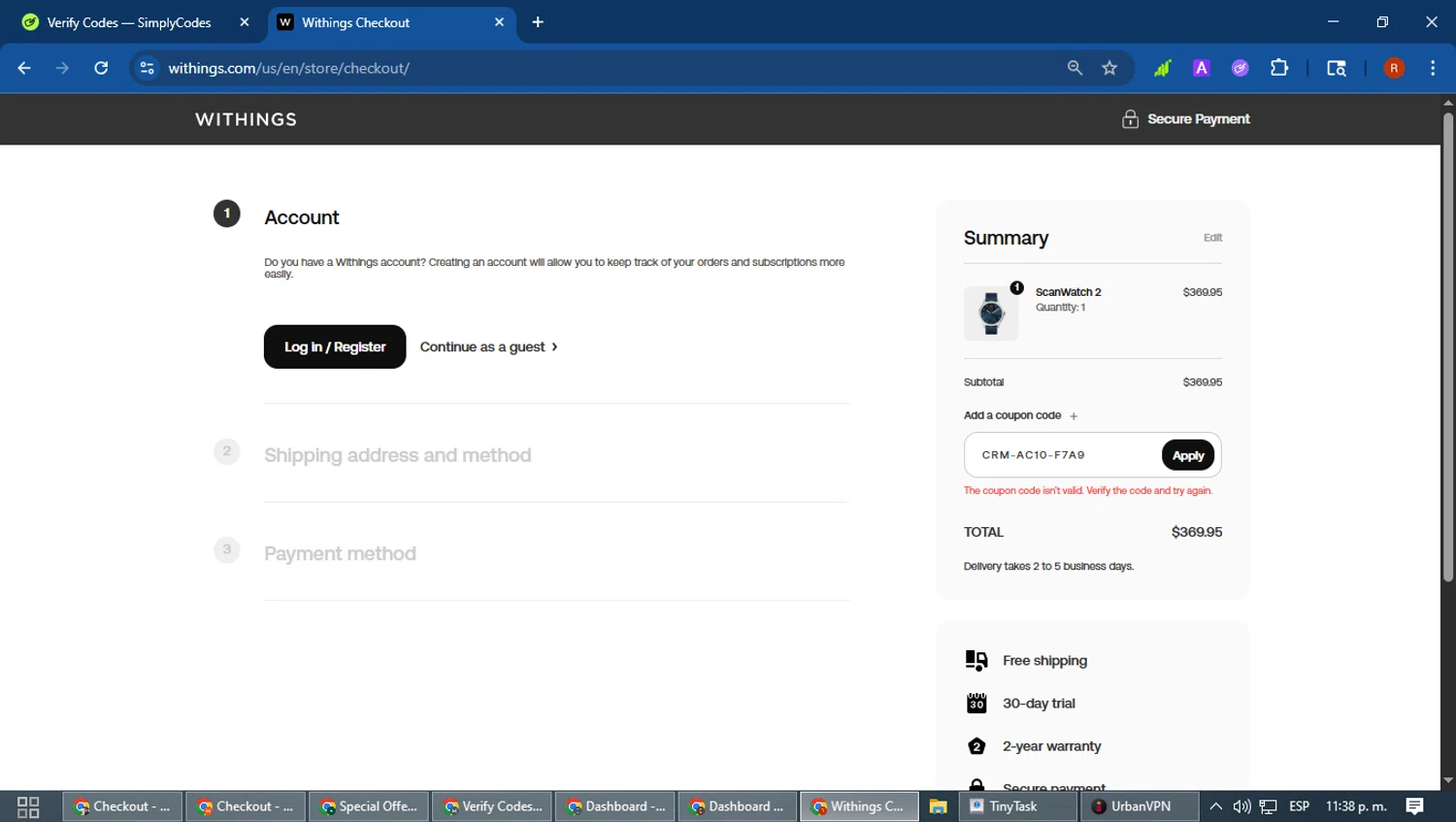Open the Extensions puzzle icon
1456x822 pixels.
tap(1279, 68)
